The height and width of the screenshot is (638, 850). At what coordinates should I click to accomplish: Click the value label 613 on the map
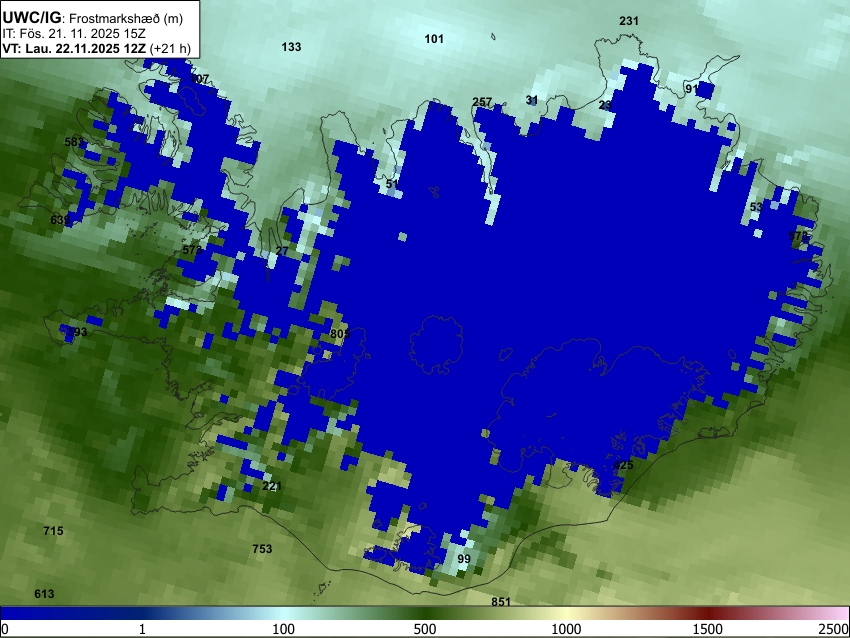point(44,594)
